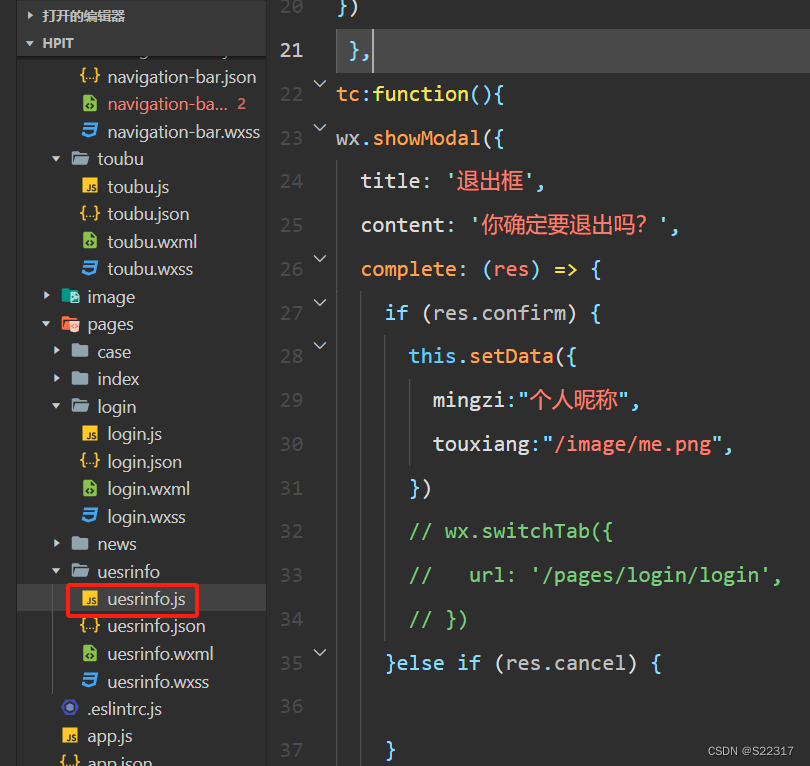This screenshot has width=810, height=766.
Task: Click the image folder icon
Action: click(x=70, y=296)
